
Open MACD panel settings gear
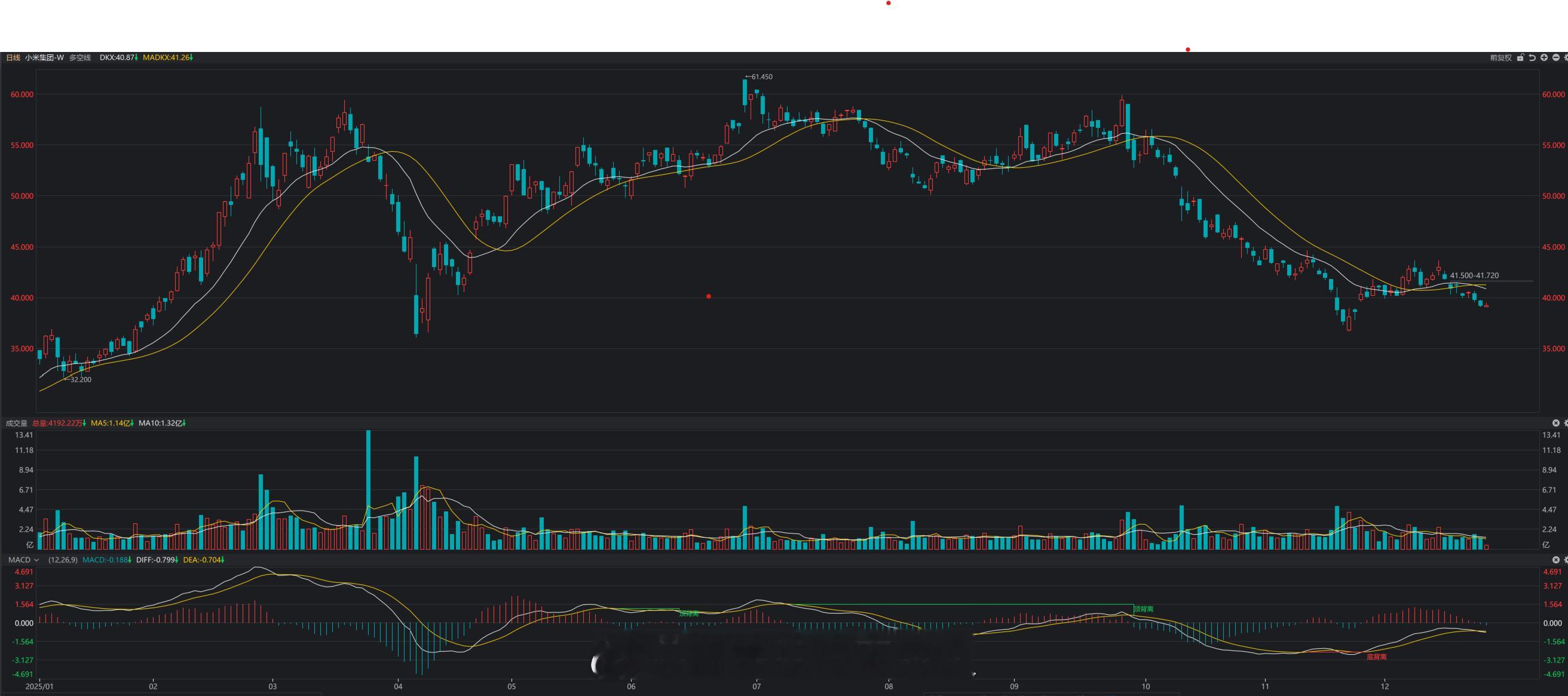1566,560
